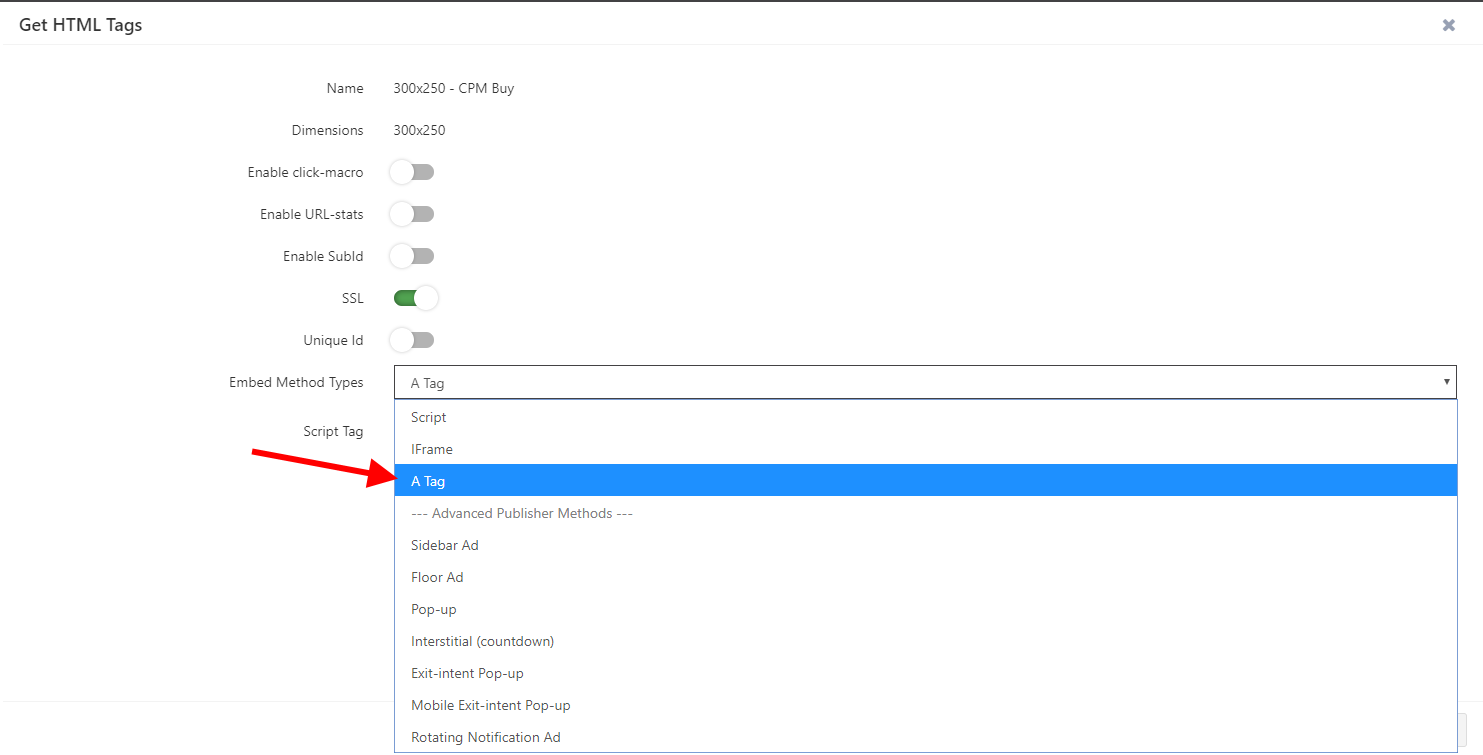Close the Get HTML Tags dialog
This screenshot has height=755, width=1483.
pos(1448,25)
